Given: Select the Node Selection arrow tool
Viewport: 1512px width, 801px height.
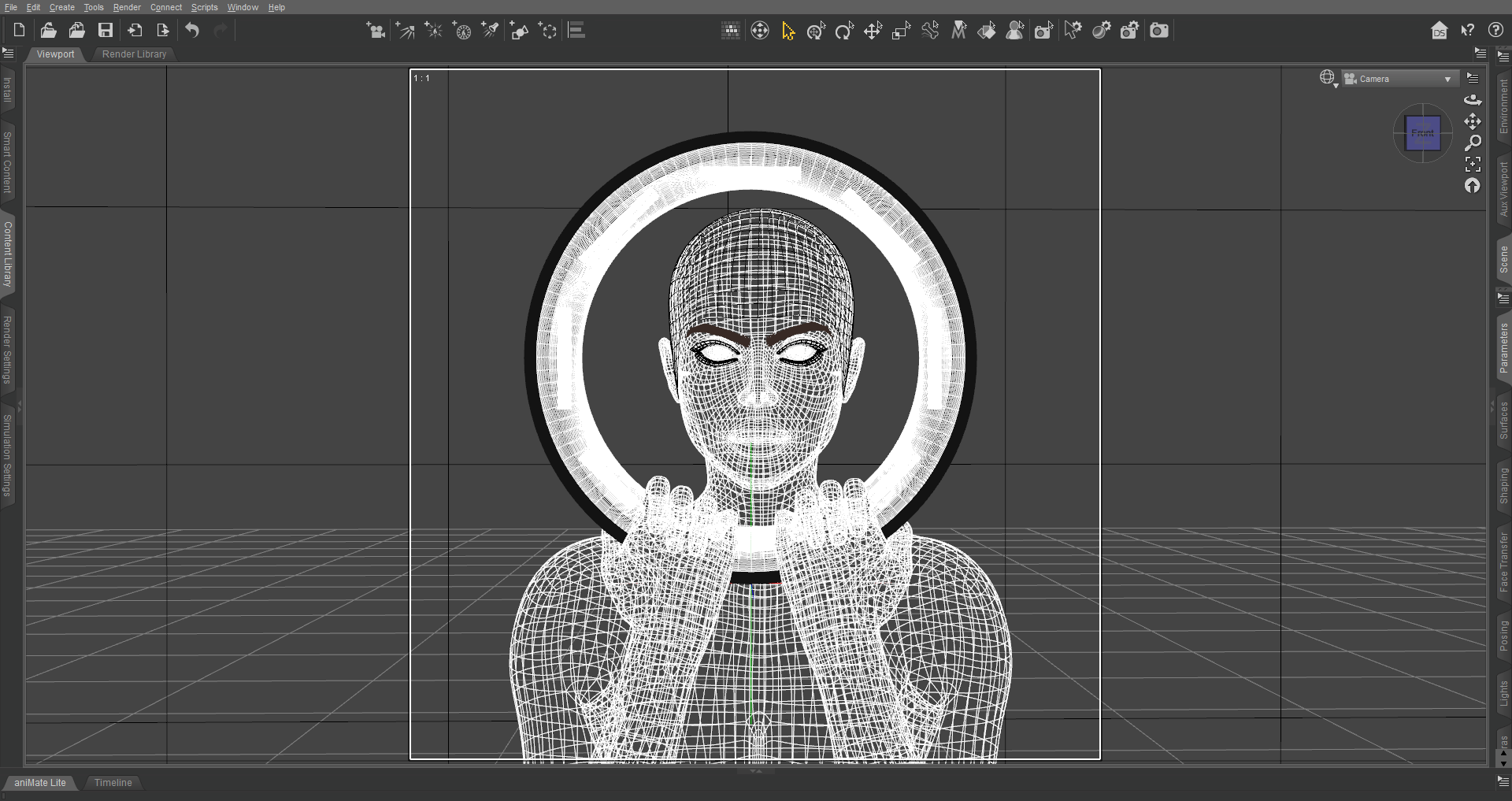Looking at the screenshot, I should [788, 31].
